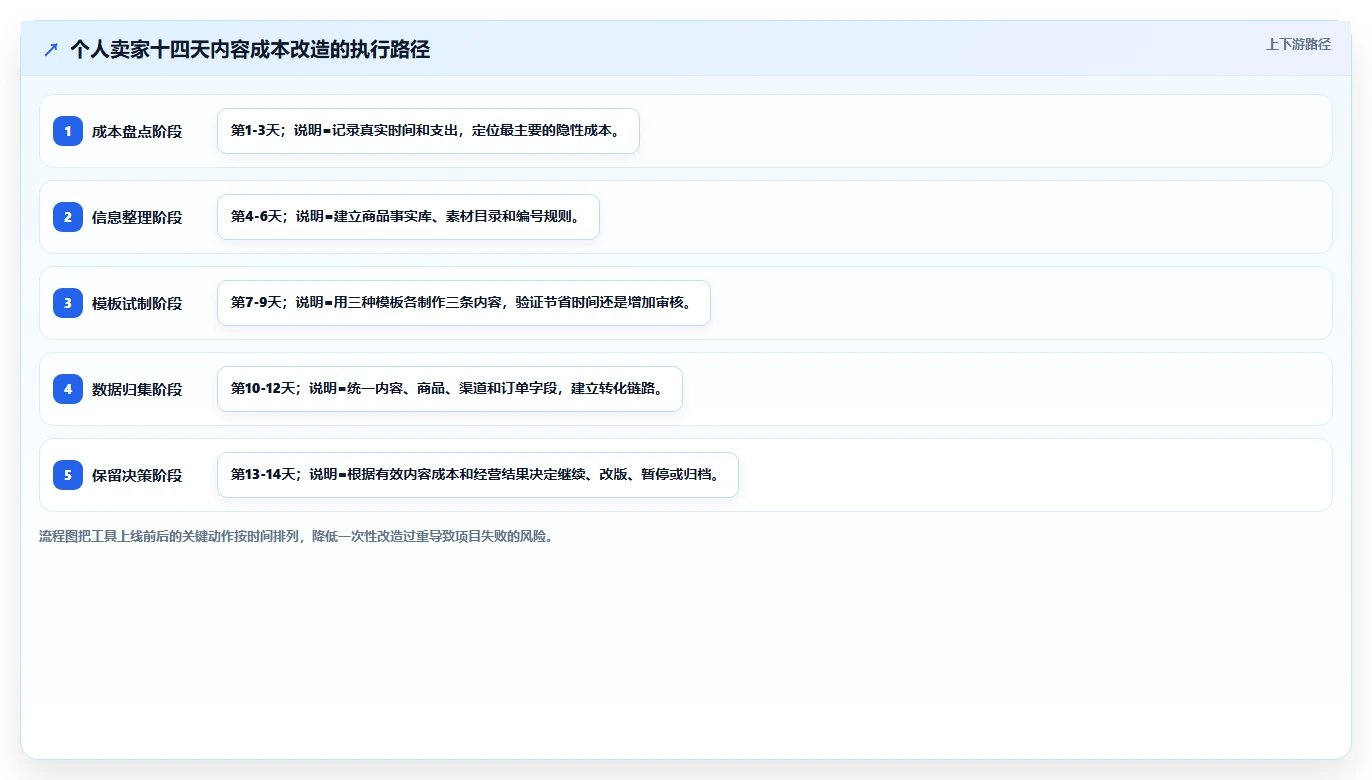Select the step 4 number badge
This screenshot has height=780, width=1372.
(x=68, y=389)
